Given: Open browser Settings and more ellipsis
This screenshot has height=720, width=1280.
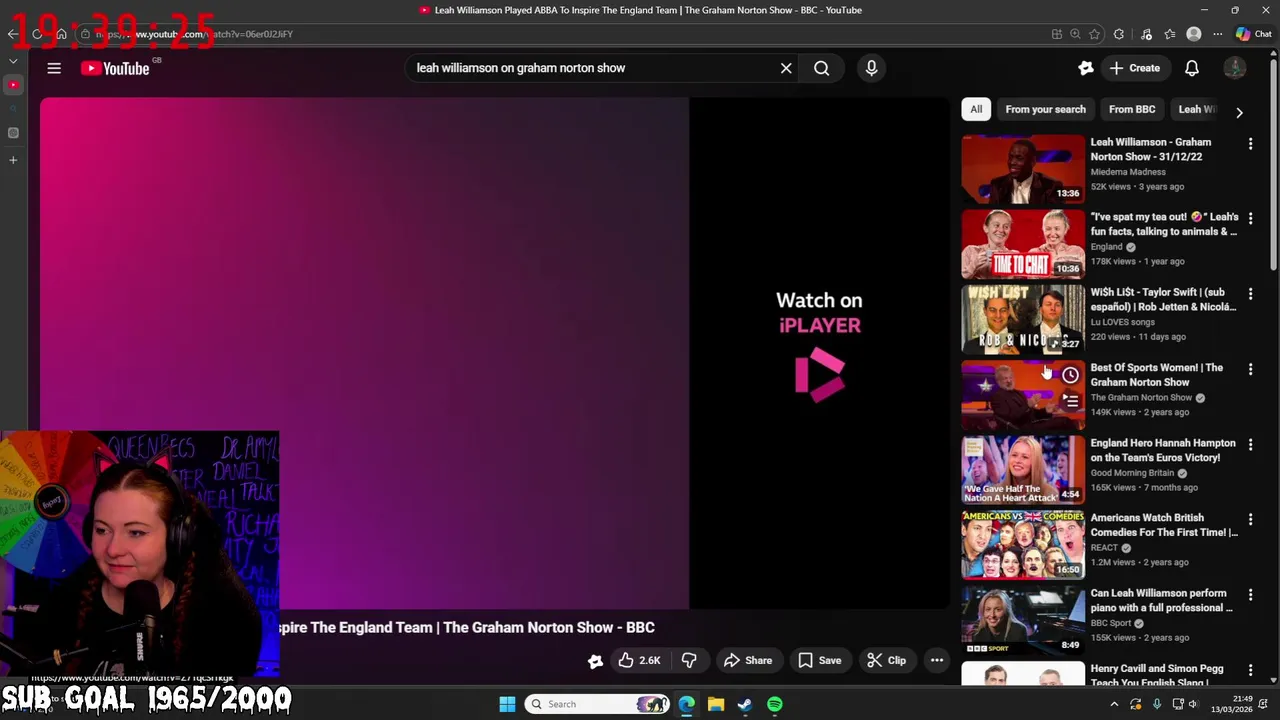Looking at the screenshot, I should pos(1217,34).
